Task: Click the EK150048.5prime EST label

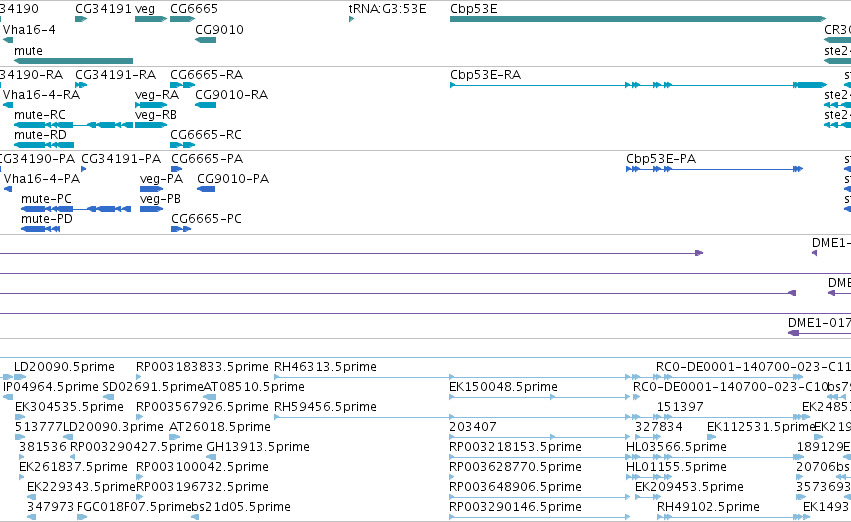Action: [503, 387]
